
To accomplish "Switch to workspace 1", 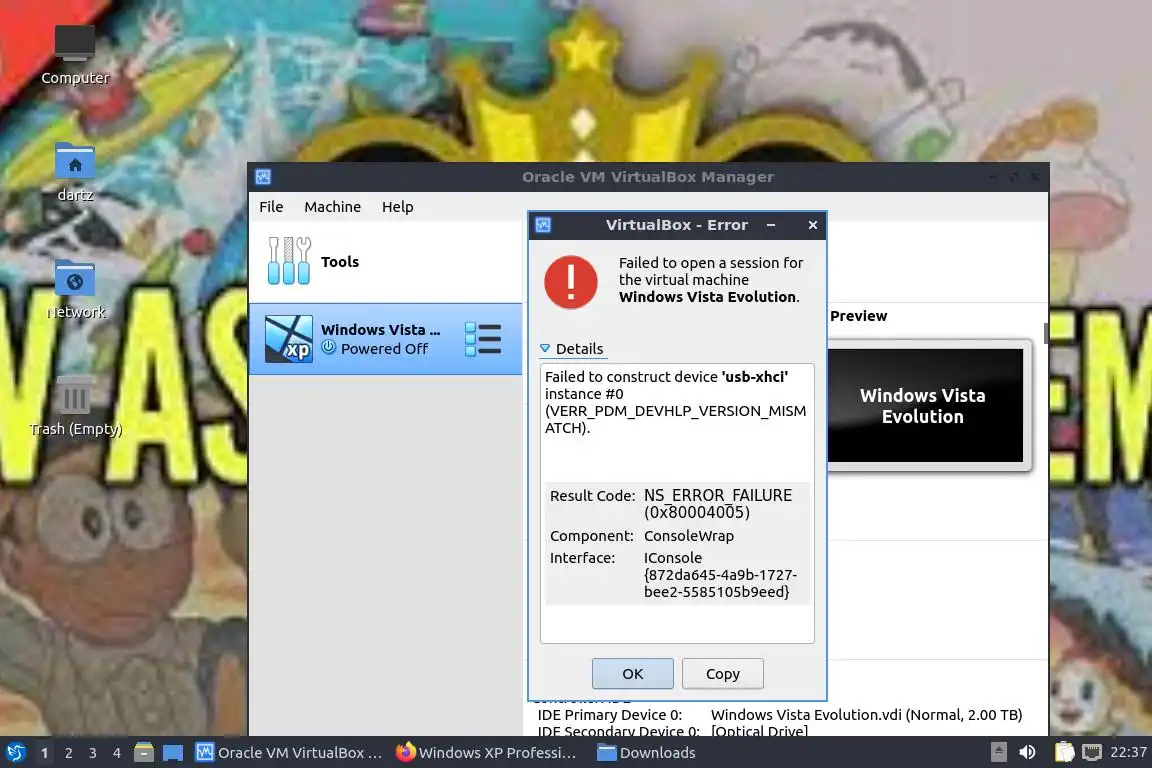I will point(44,753).
